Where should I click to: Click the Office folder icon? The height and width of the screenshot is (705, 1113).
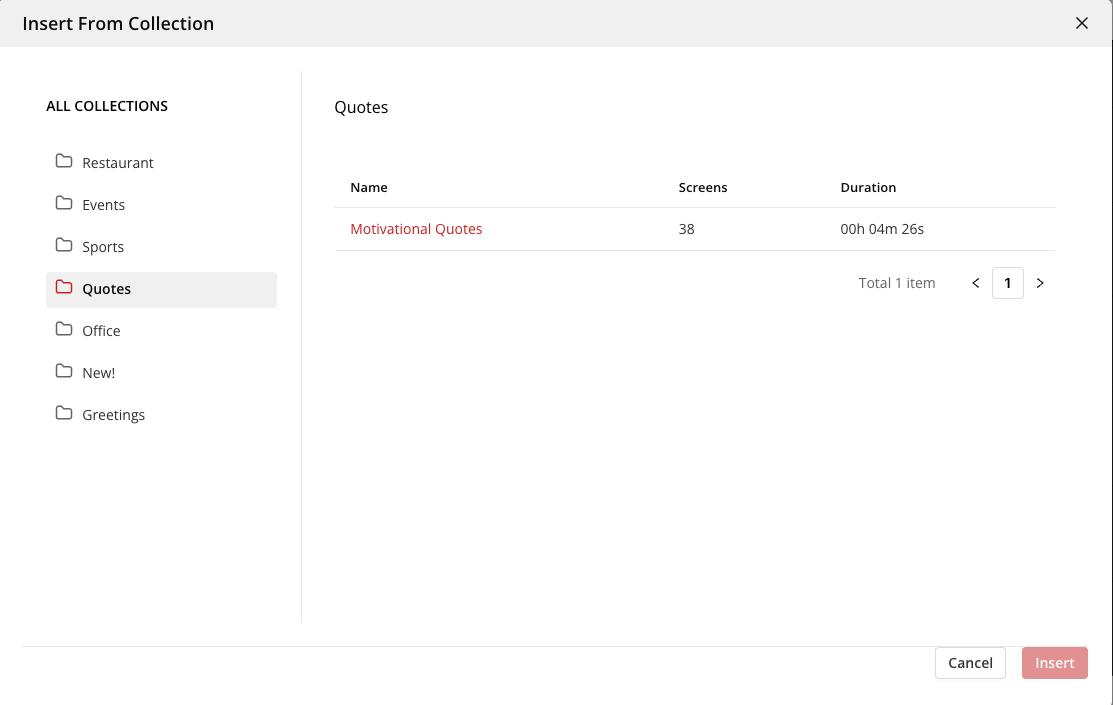(x=64, y=329)
